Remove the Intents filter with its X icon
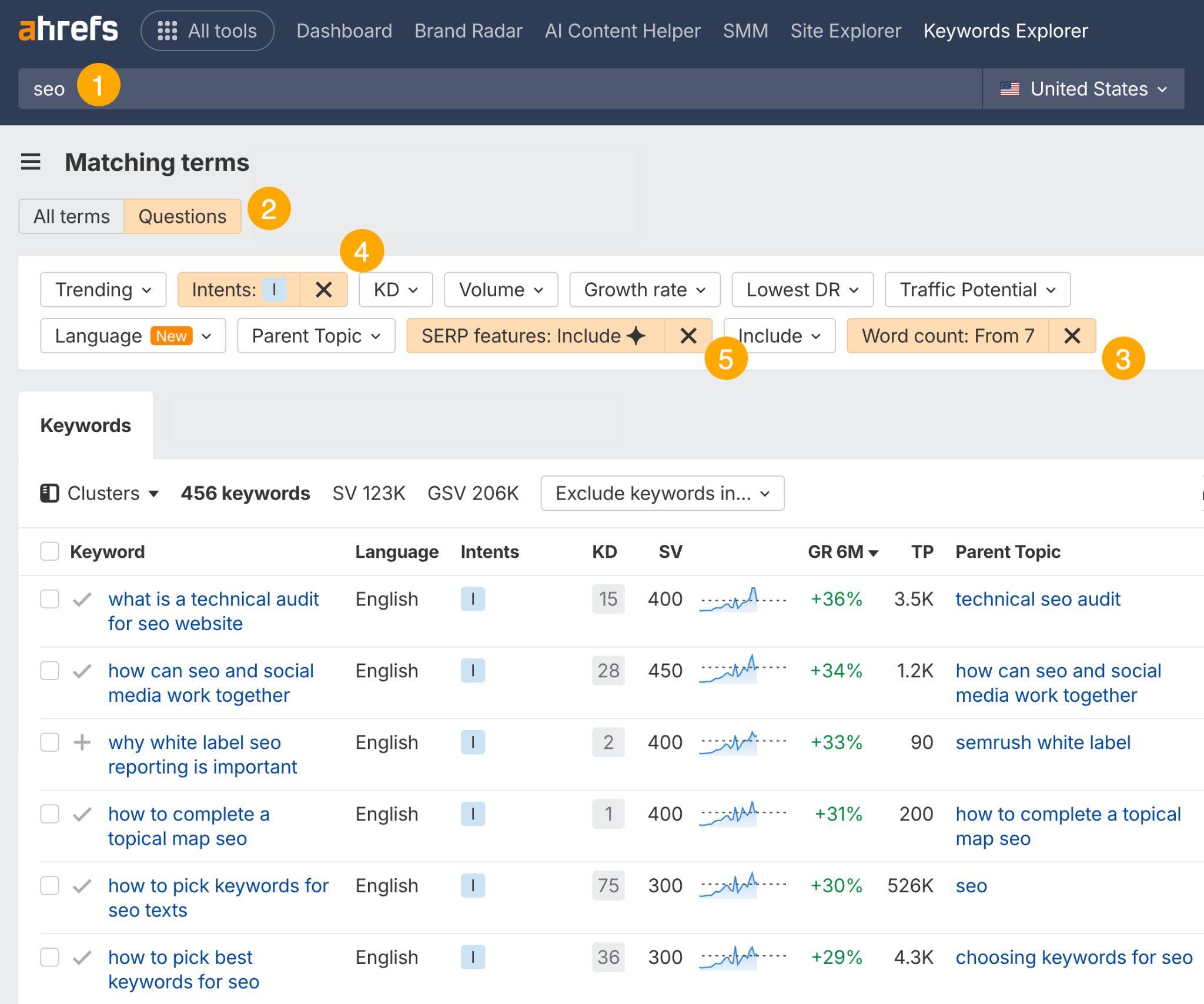 (x=324, y=289)
